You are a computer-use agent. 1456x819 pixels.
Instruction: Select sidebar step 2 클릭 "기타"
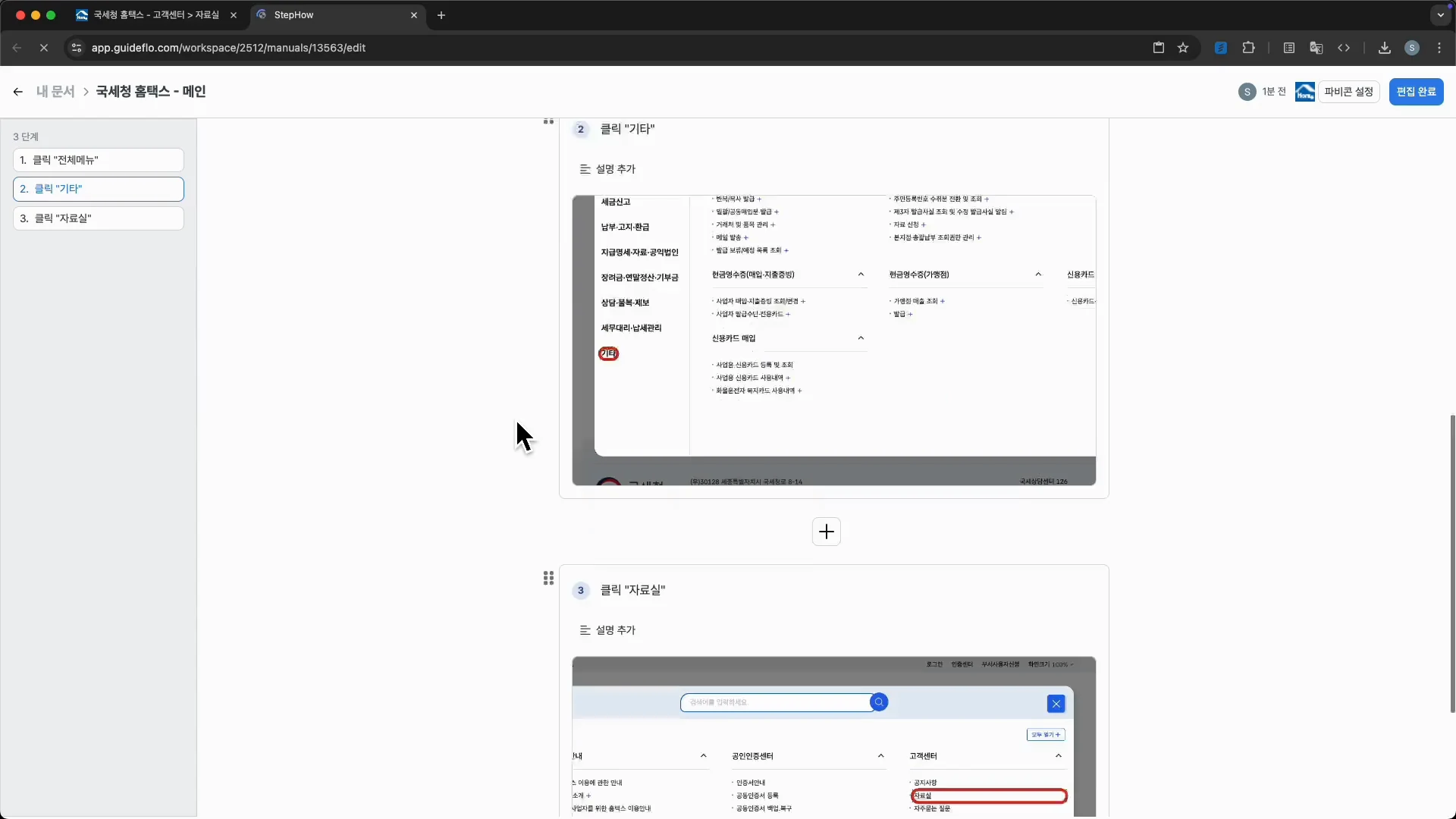coord(99,189)
